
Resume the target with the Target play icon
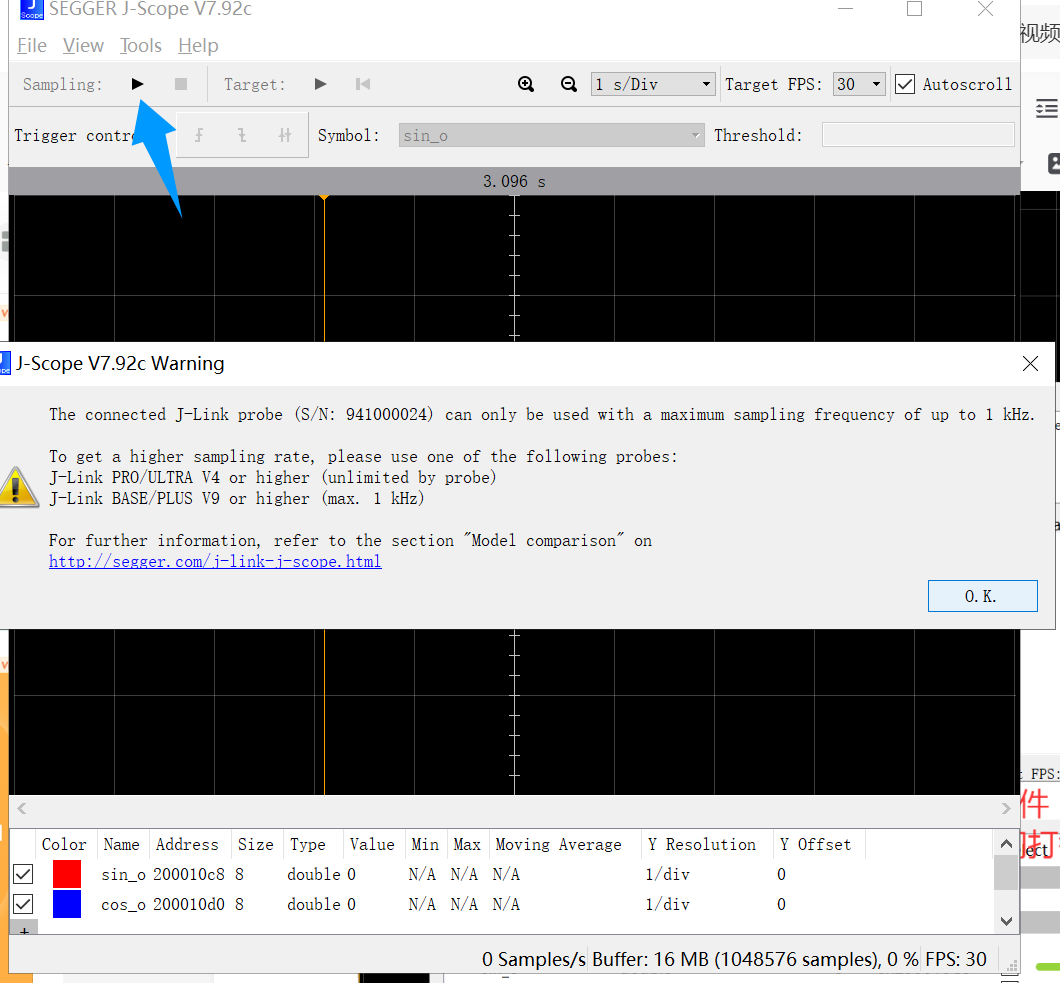320,84
